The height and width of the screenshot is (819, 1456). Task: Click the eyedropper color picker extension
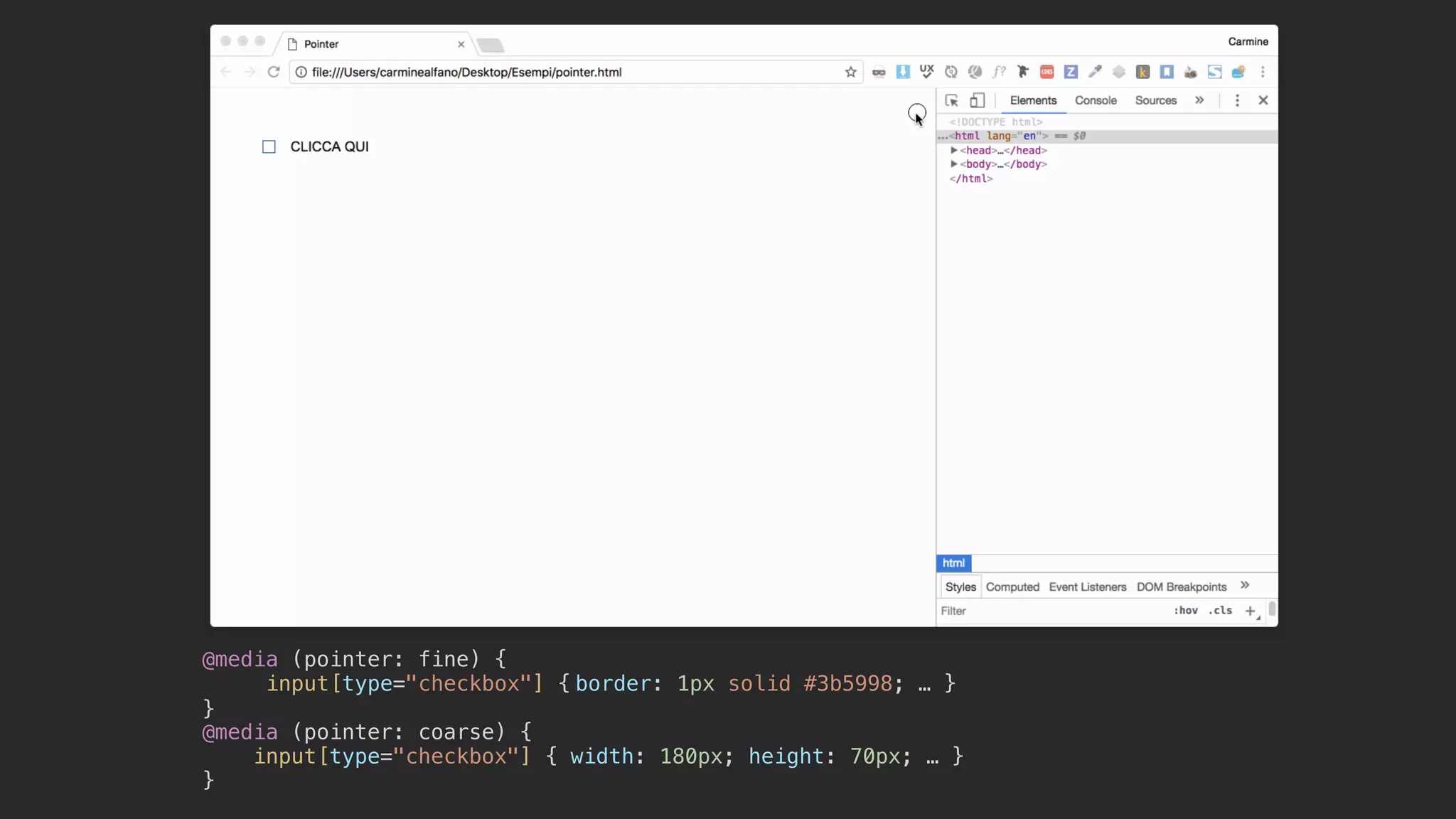pos(1095,72)
